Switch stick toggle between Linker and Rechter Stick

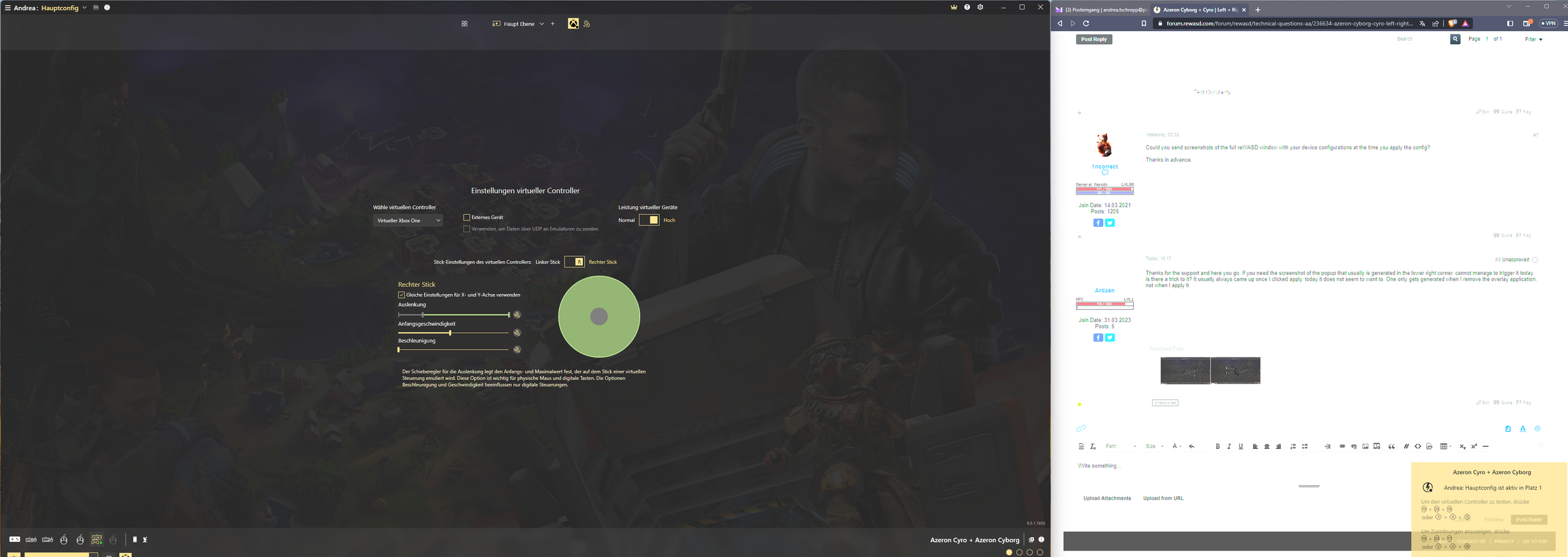tap(574, 262)
